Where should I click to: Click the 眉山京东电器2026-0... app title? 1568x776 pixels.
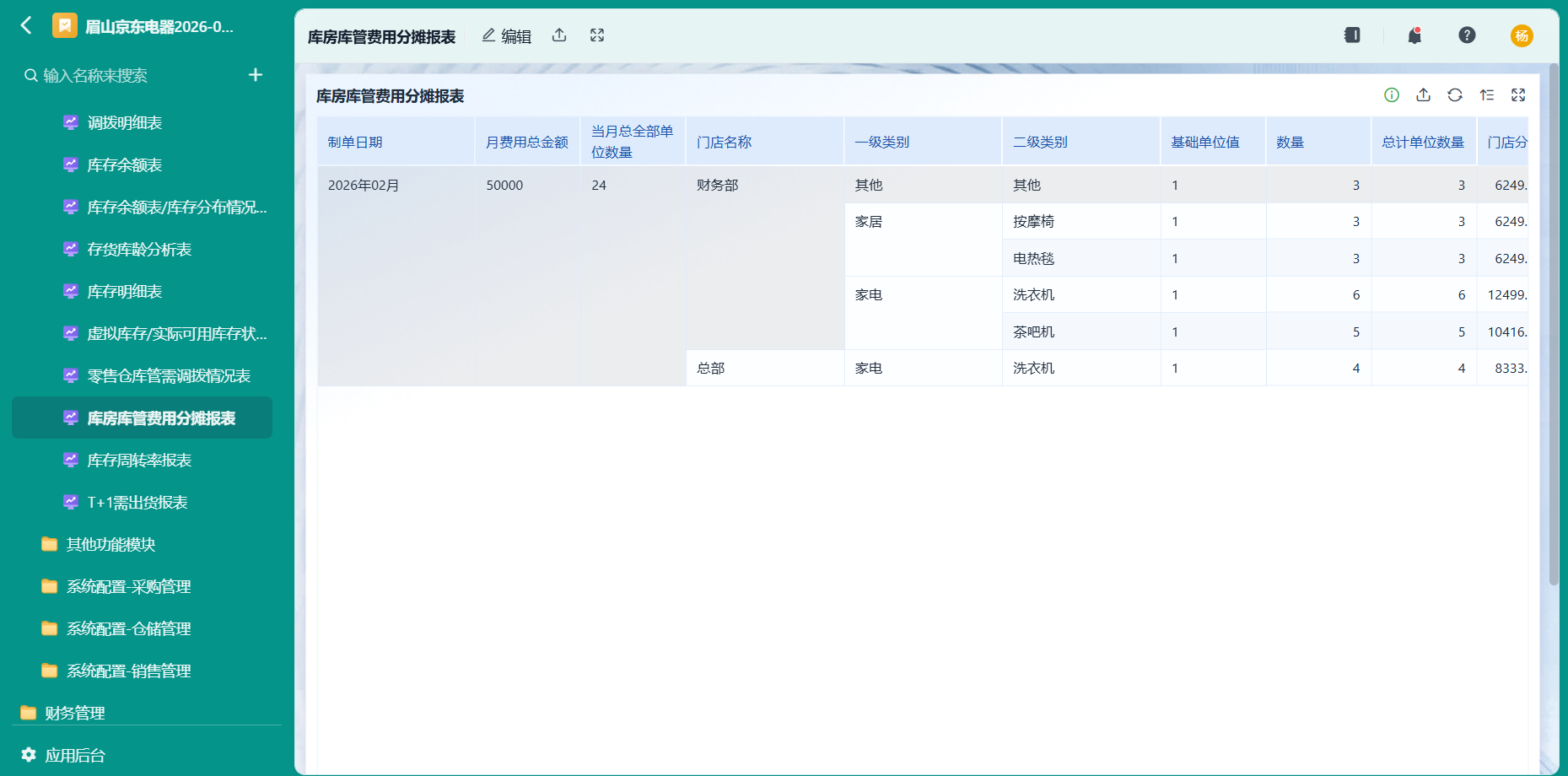pos(159,26)
